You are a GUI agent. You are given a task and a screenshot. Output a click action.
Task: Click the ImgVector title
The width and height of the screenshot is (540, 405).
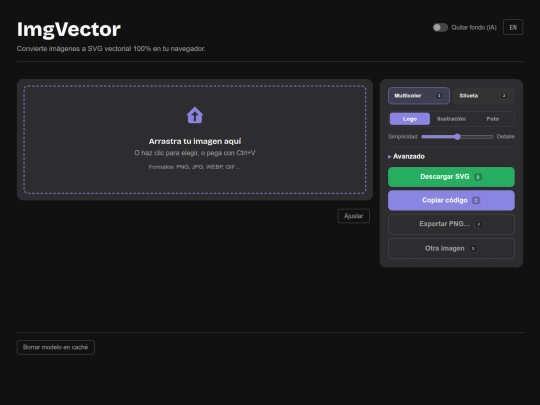coord(69,29)
